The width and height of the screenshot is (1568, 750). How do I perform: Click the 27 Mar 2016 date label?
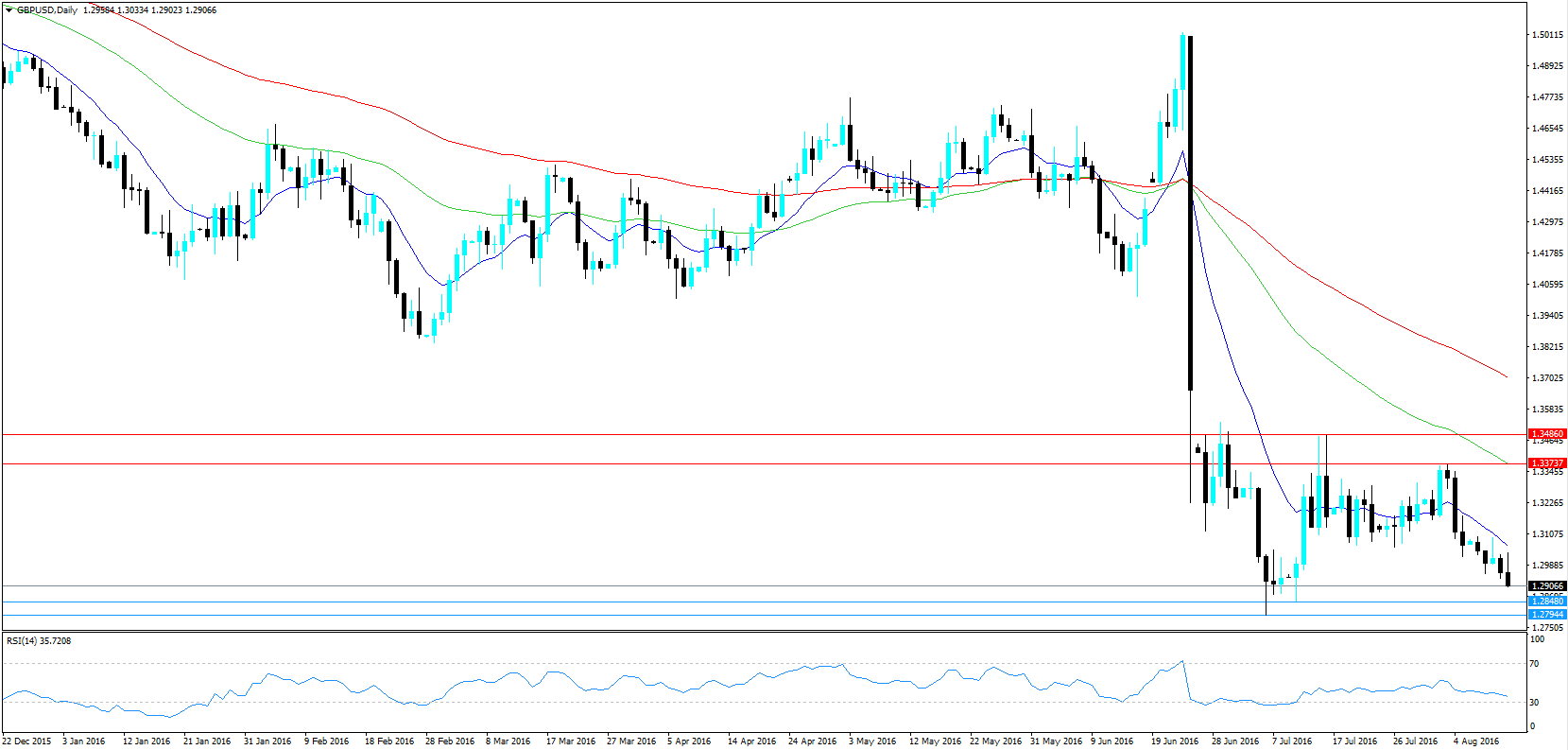(631, 741)
